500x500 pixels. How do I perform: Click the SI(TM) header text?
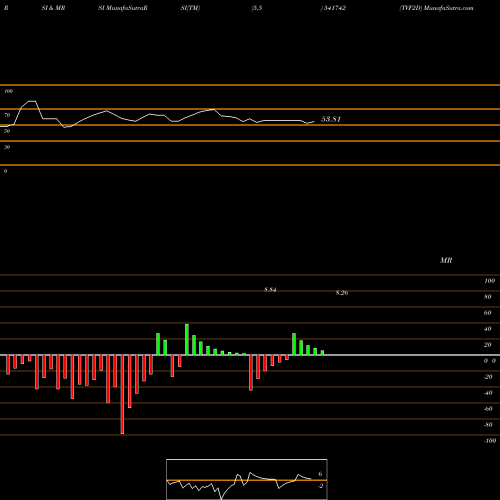point(190,8)
